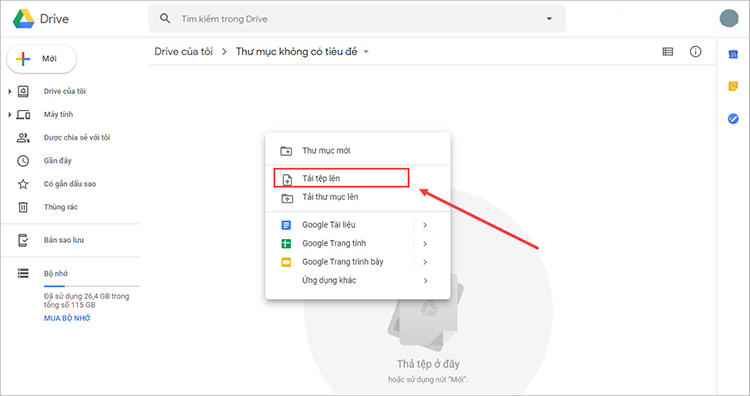
Task: Open 'Máy tính' in sidebar
Action: tap(58, 114)
